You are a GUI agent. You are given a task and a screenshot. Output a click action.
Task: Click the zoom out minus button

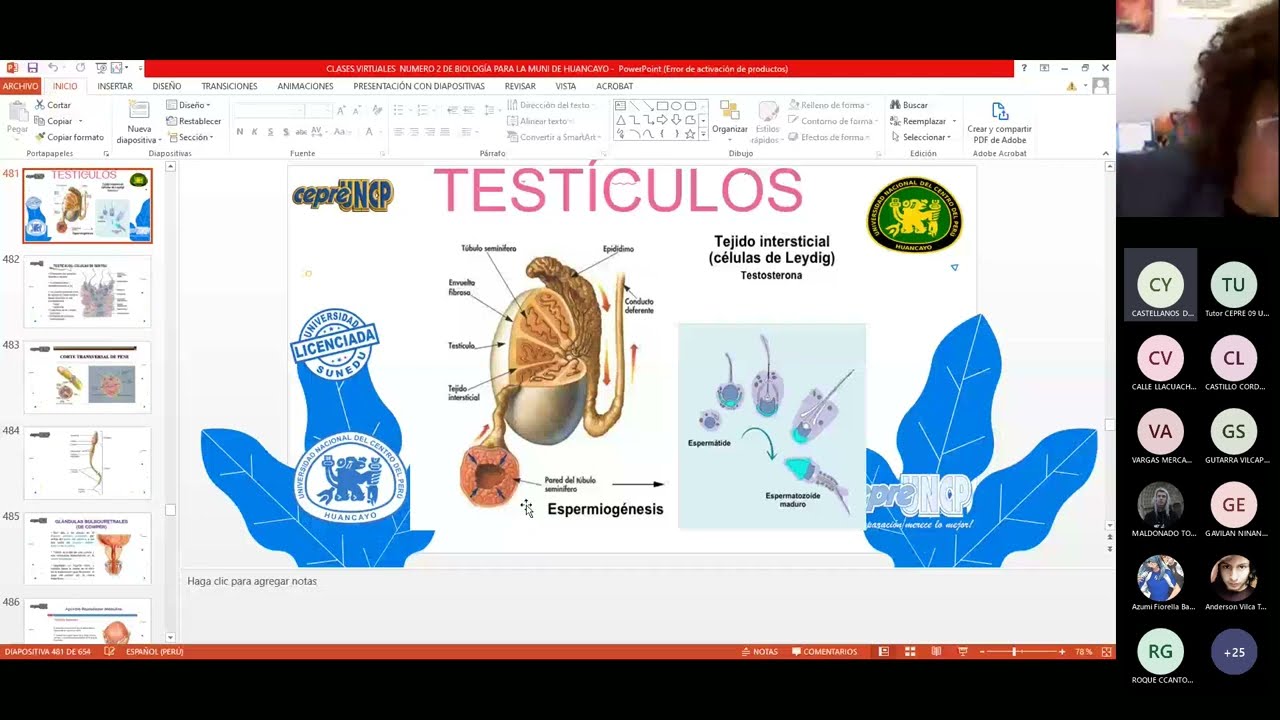pos(983,652)
